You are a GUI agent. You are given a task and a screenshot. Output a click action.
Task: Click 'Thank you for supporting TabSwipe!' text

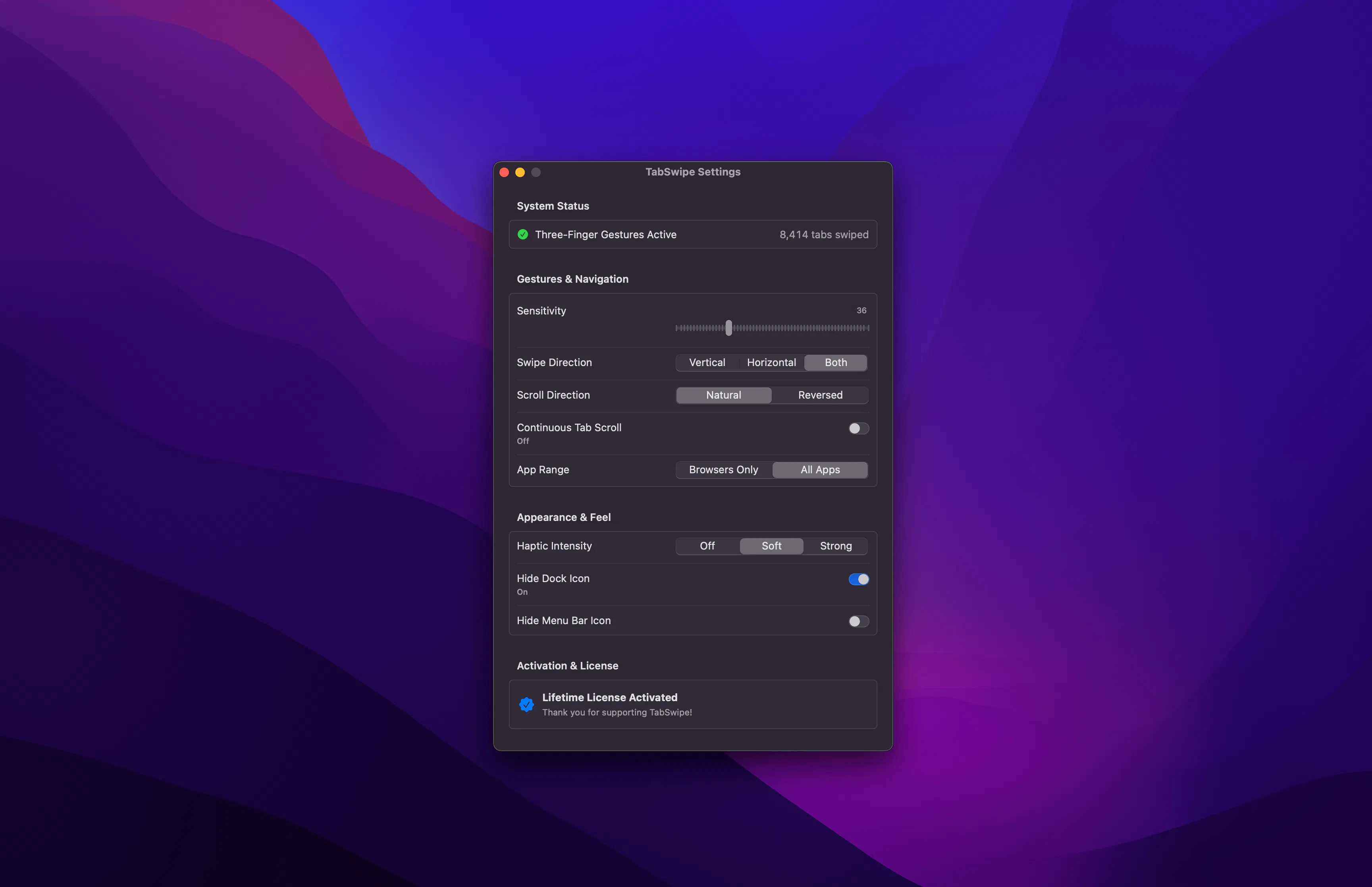617,712
